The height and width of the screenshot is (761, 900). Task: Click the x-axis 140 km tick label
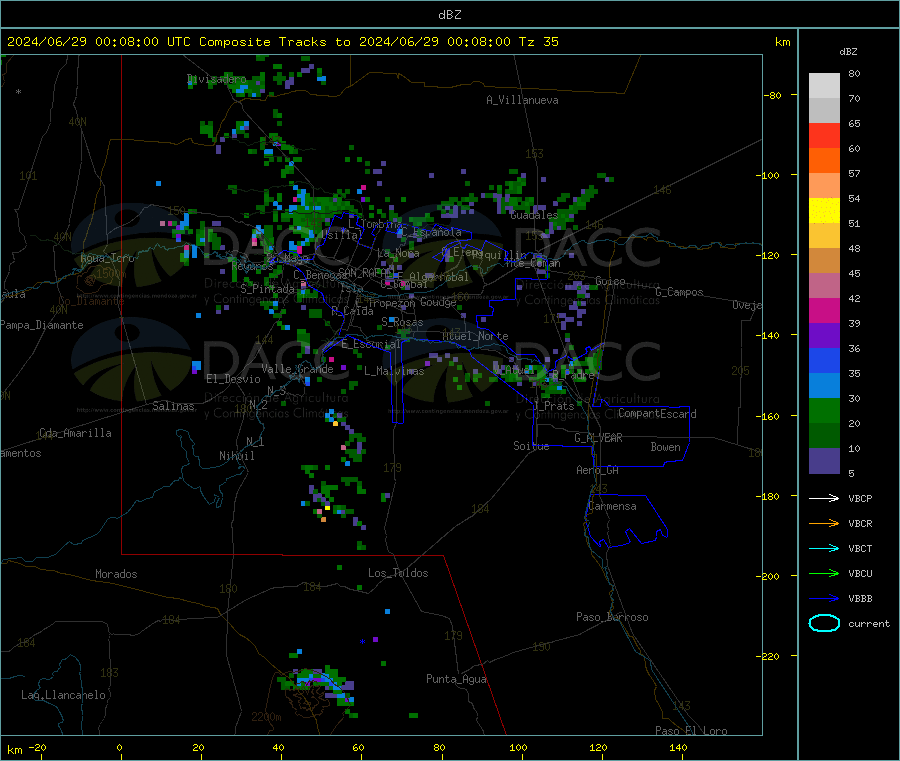[x=678, y=747]
